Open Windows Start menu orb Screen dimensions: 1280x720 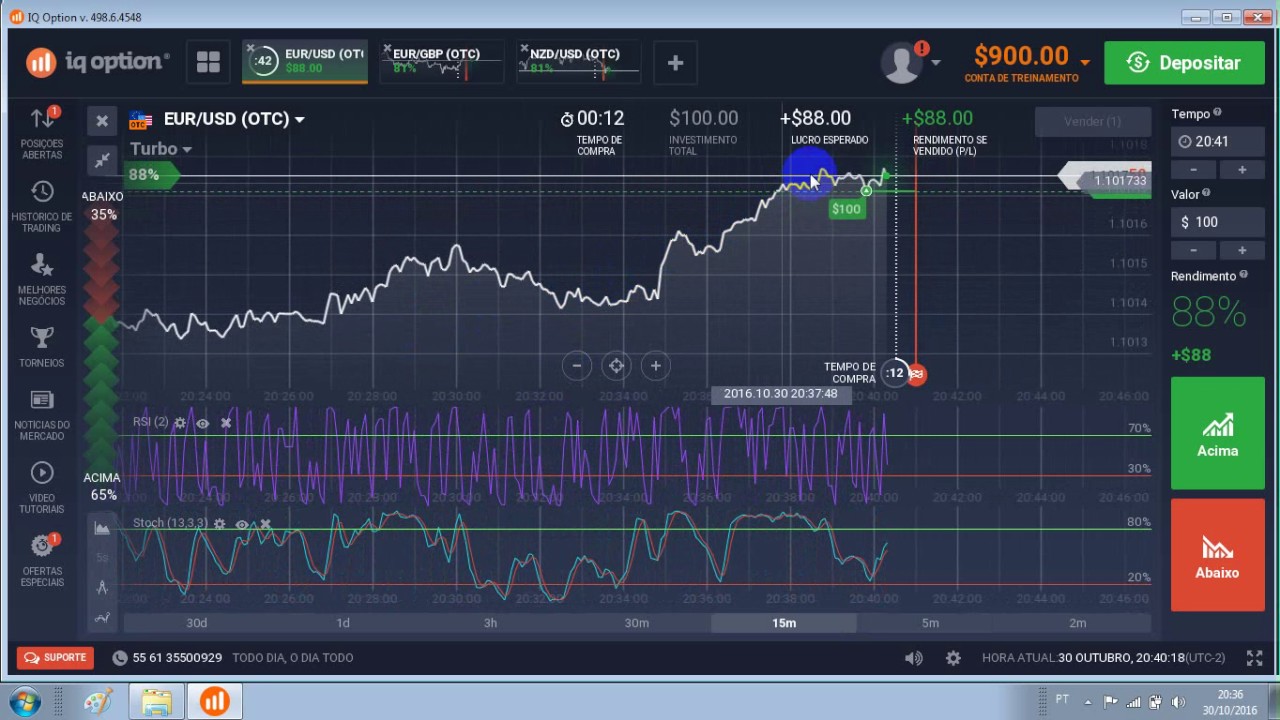tap(23, 701)
